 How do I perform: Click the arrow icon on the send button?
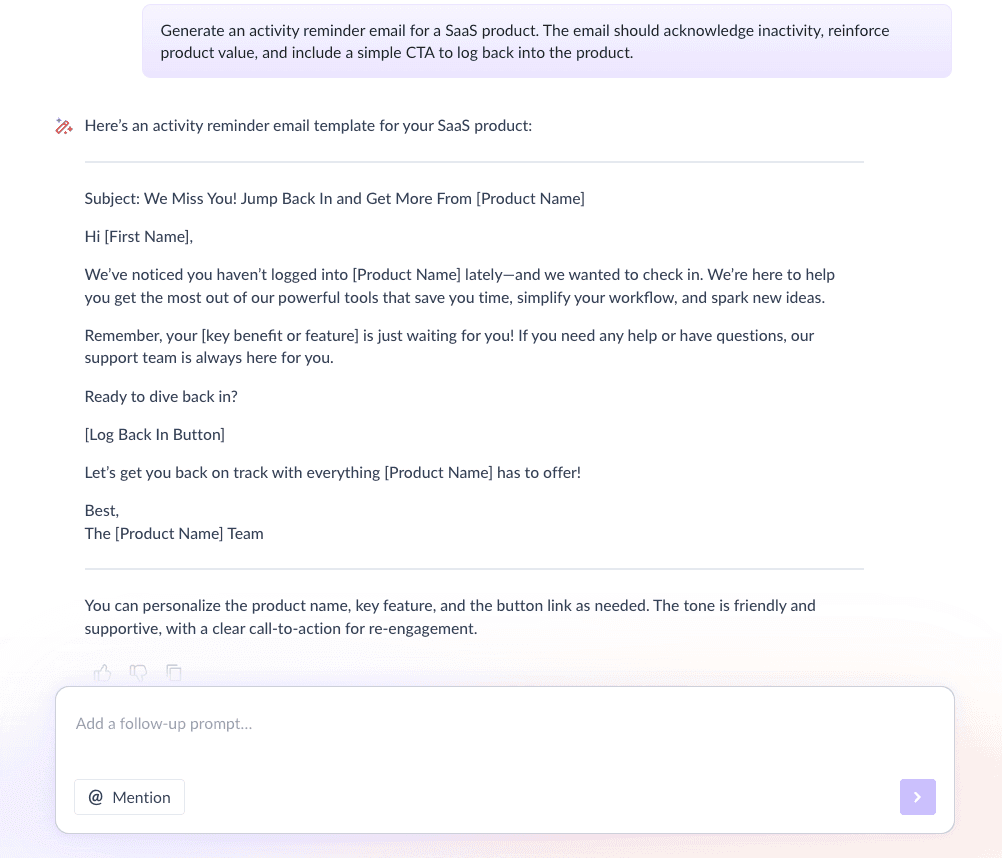pos(917,797)
